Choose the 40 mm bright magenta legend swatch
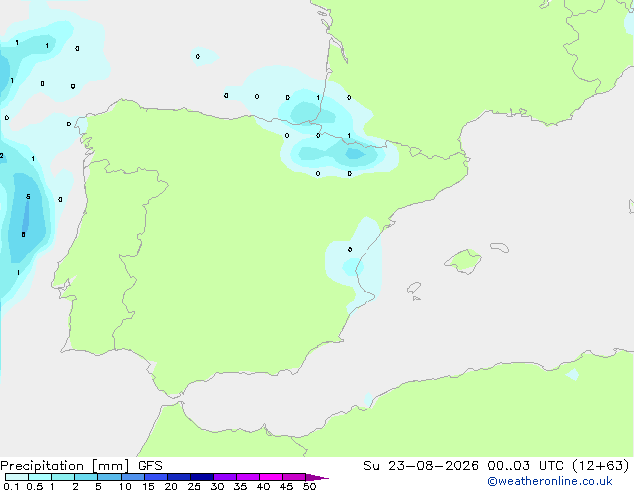Screen dimensions: 634x490 (271, 477)
